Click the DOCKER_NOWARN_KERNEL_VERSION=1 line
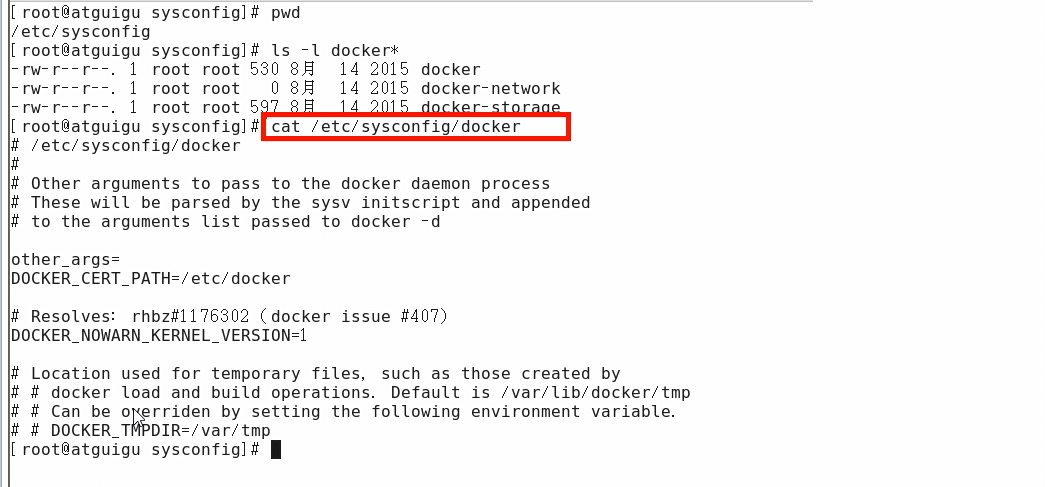Screen dimensions: 1045x487 pos(158,336)
